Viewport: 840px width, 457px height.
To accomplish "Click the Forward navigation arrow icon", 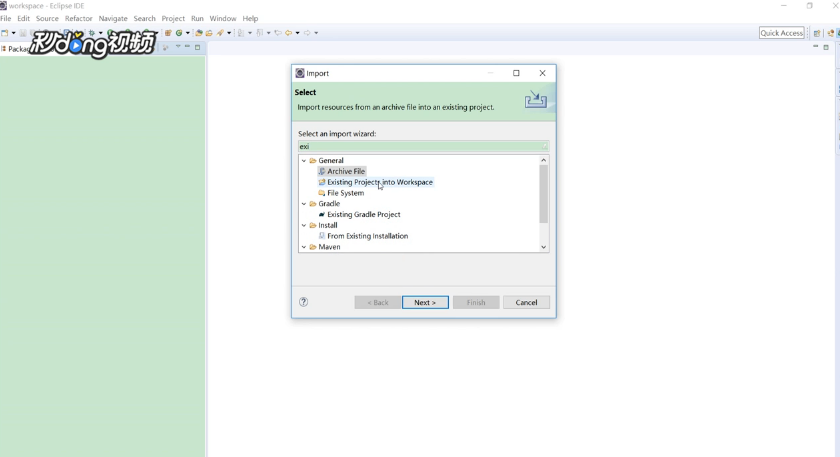I will (307, 33).
